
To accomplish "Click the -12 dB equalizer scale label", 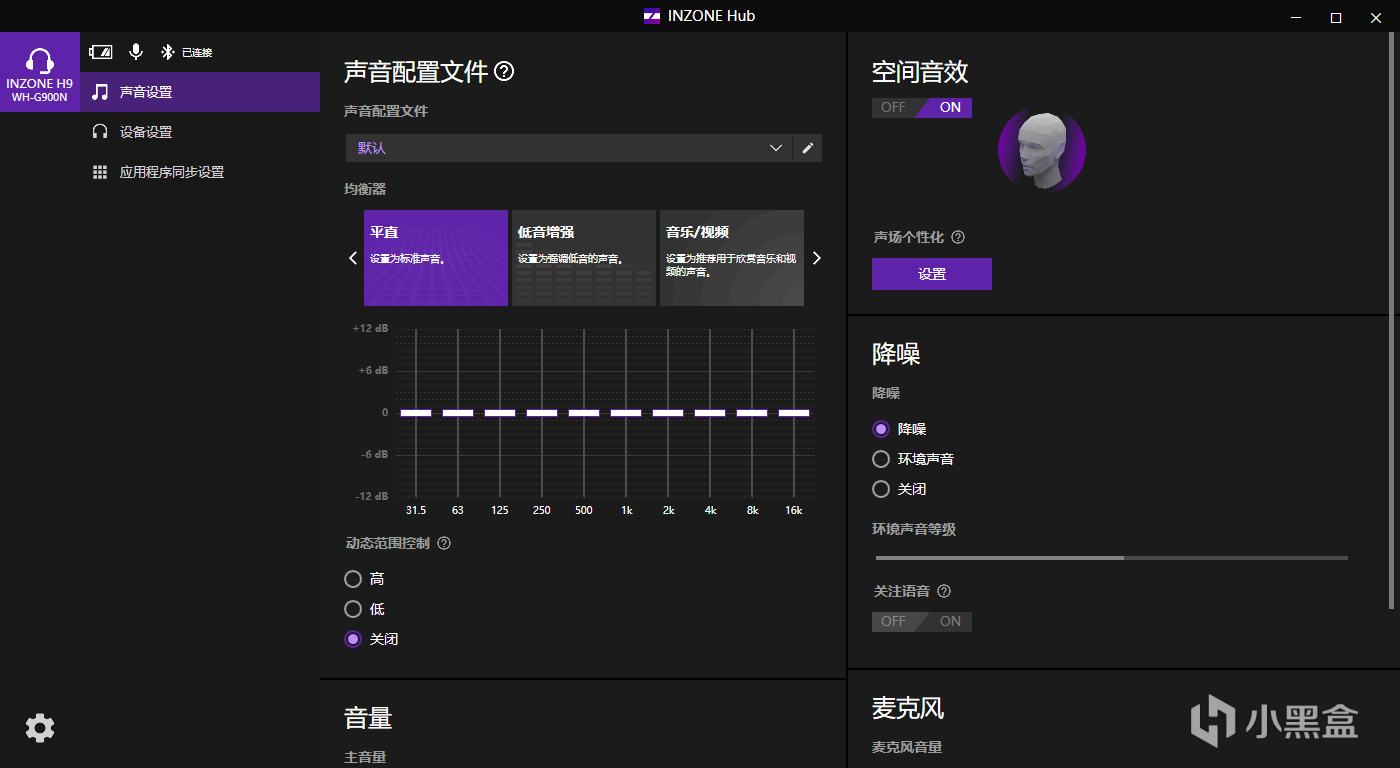I will point(371,496).
